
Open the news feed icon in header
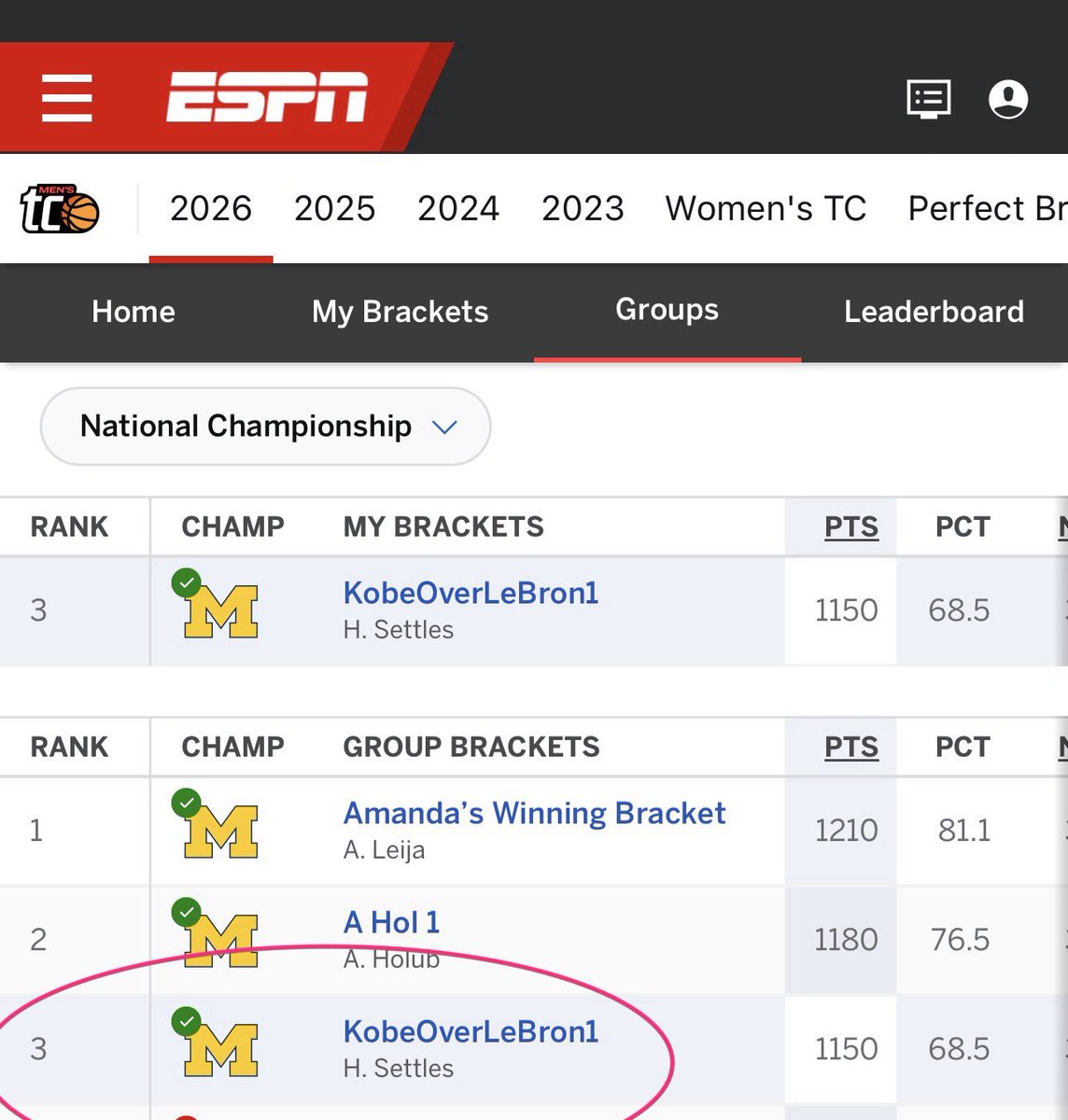tap(929, 99)
